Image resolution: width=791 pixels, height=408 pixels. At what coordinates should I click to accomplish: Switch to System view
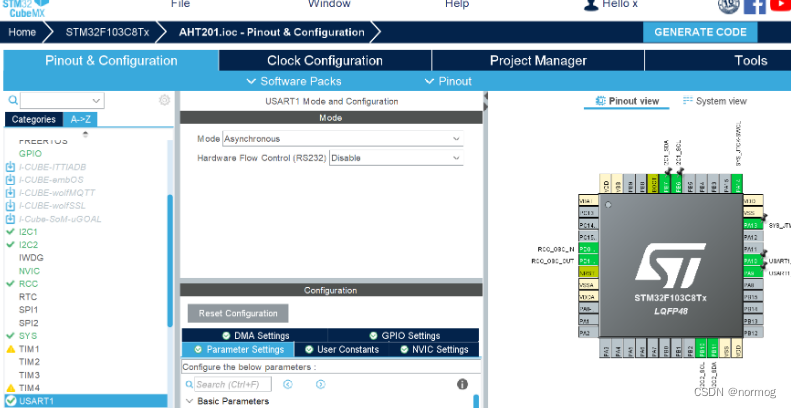(x=714, y=101)
